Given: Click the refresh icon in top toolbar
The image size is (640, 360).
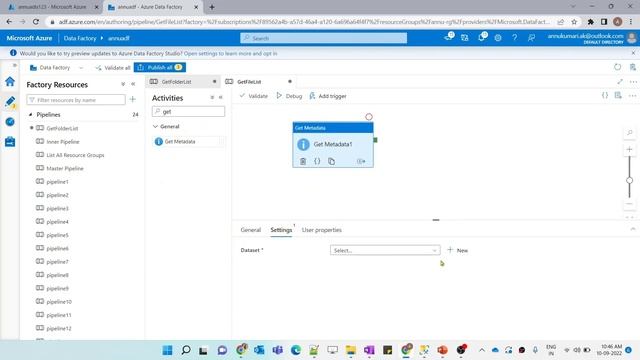Looking at the screenshot, I should 618,67.
